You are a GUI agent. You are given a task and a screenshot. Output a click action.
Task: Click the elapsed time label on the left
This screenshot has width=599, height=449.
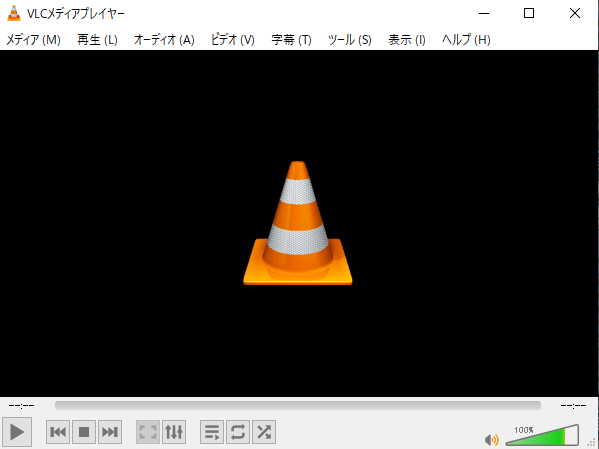click(21, 405)
